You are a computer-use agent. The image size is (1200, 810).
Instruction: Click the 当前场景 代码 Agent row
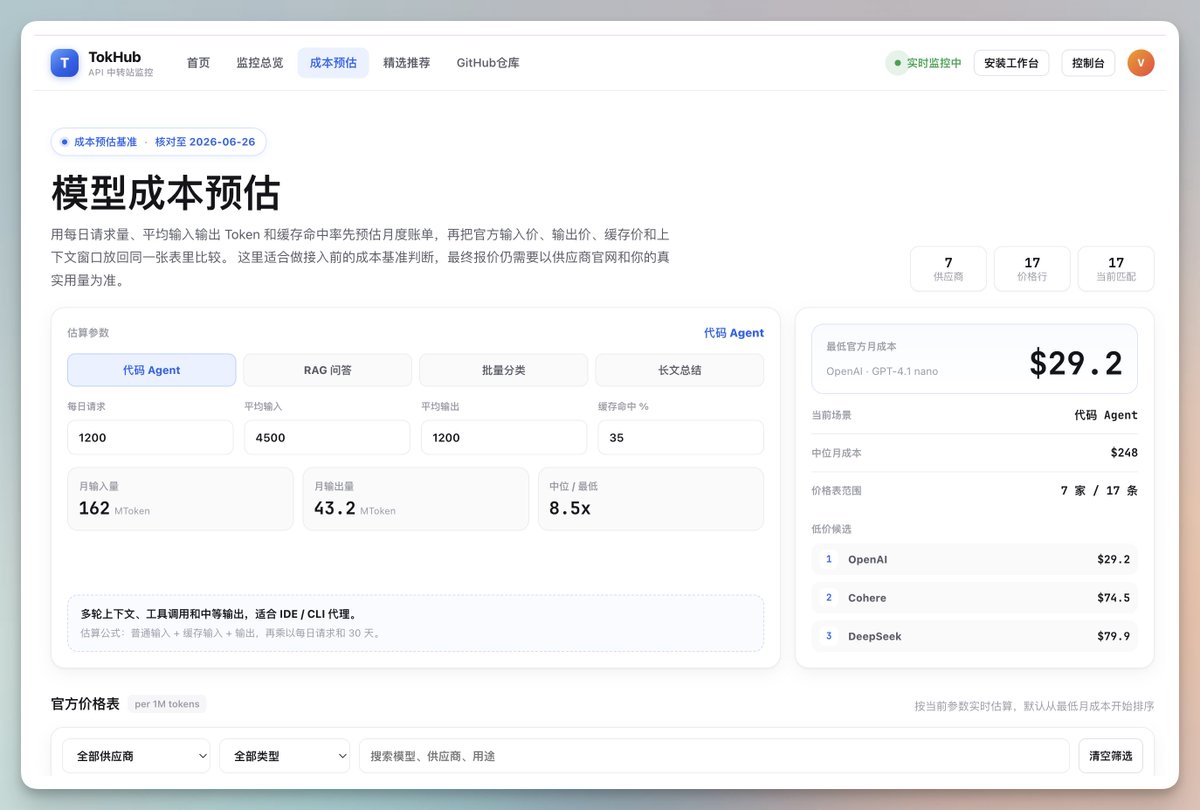974,415
